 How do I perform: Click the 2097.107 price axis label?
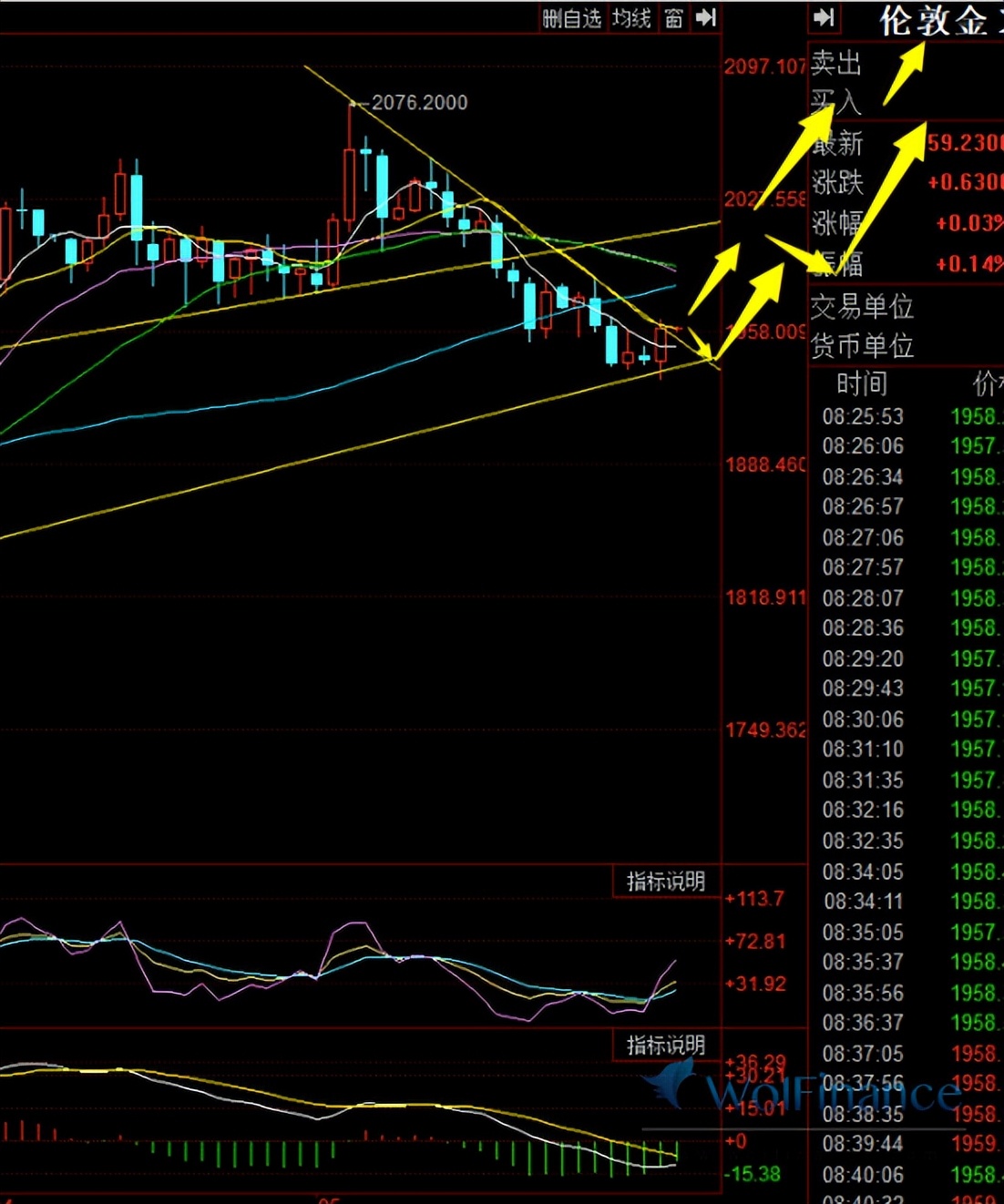click(765, 66)
